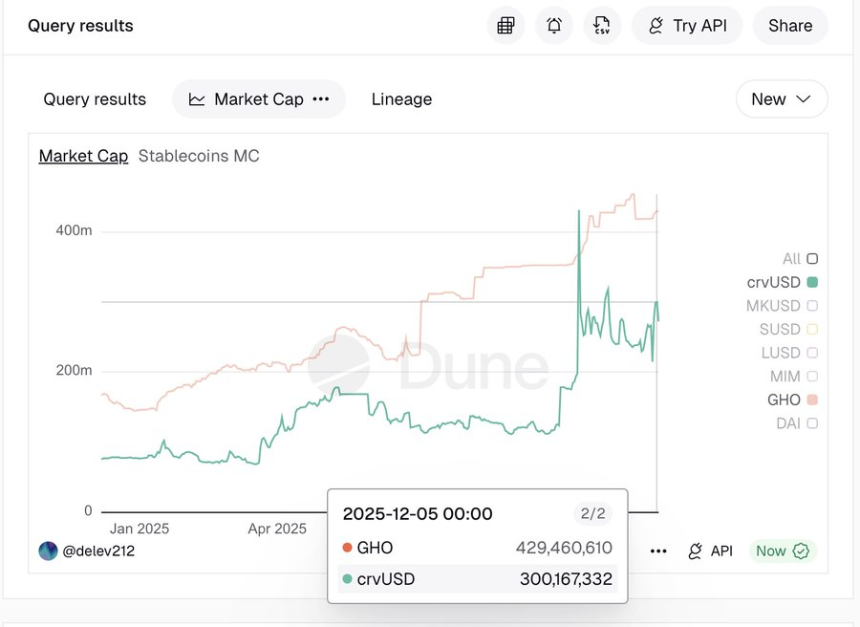Download results as CSV

coord(602,25)
